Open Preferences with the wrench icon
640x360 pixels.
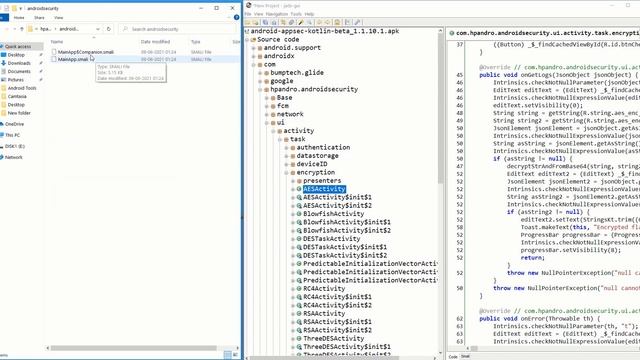357,22
